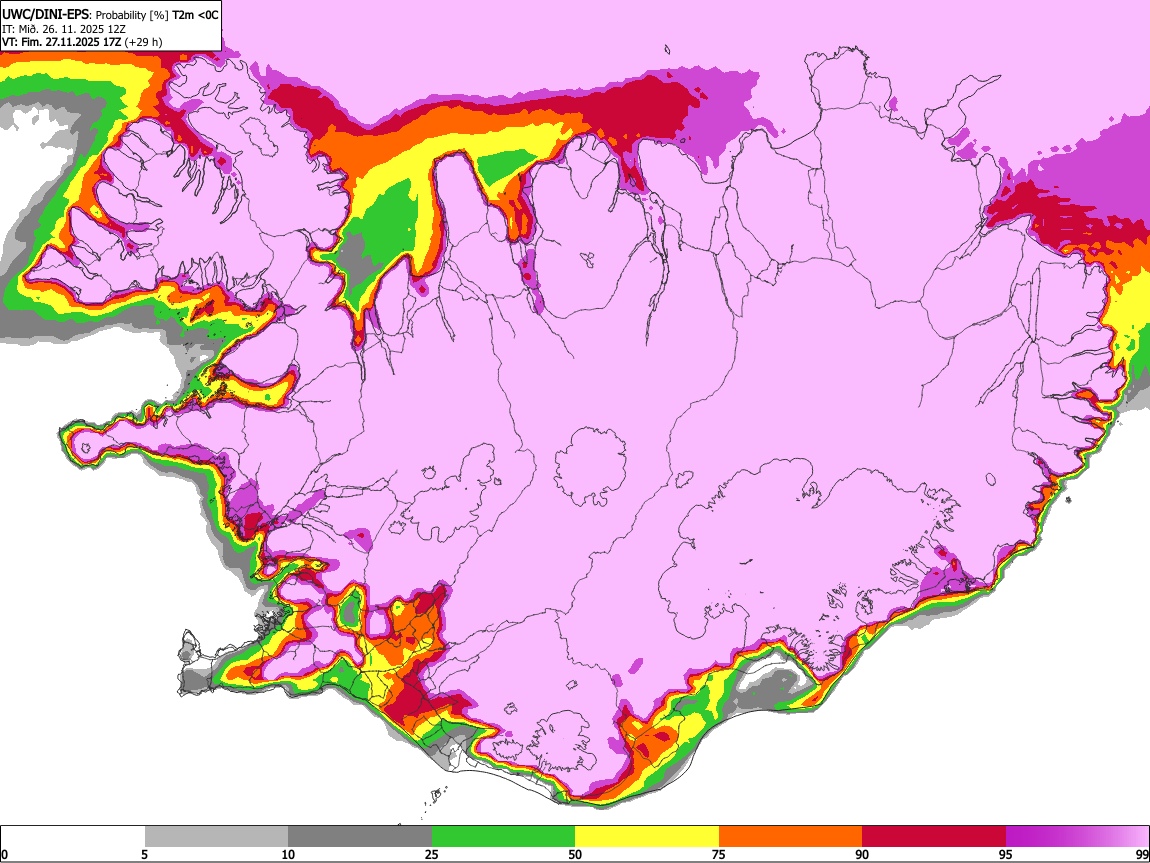Click the orange 75–90 legend swatch
Screen dimensions: 1150x863
(790, 837)
